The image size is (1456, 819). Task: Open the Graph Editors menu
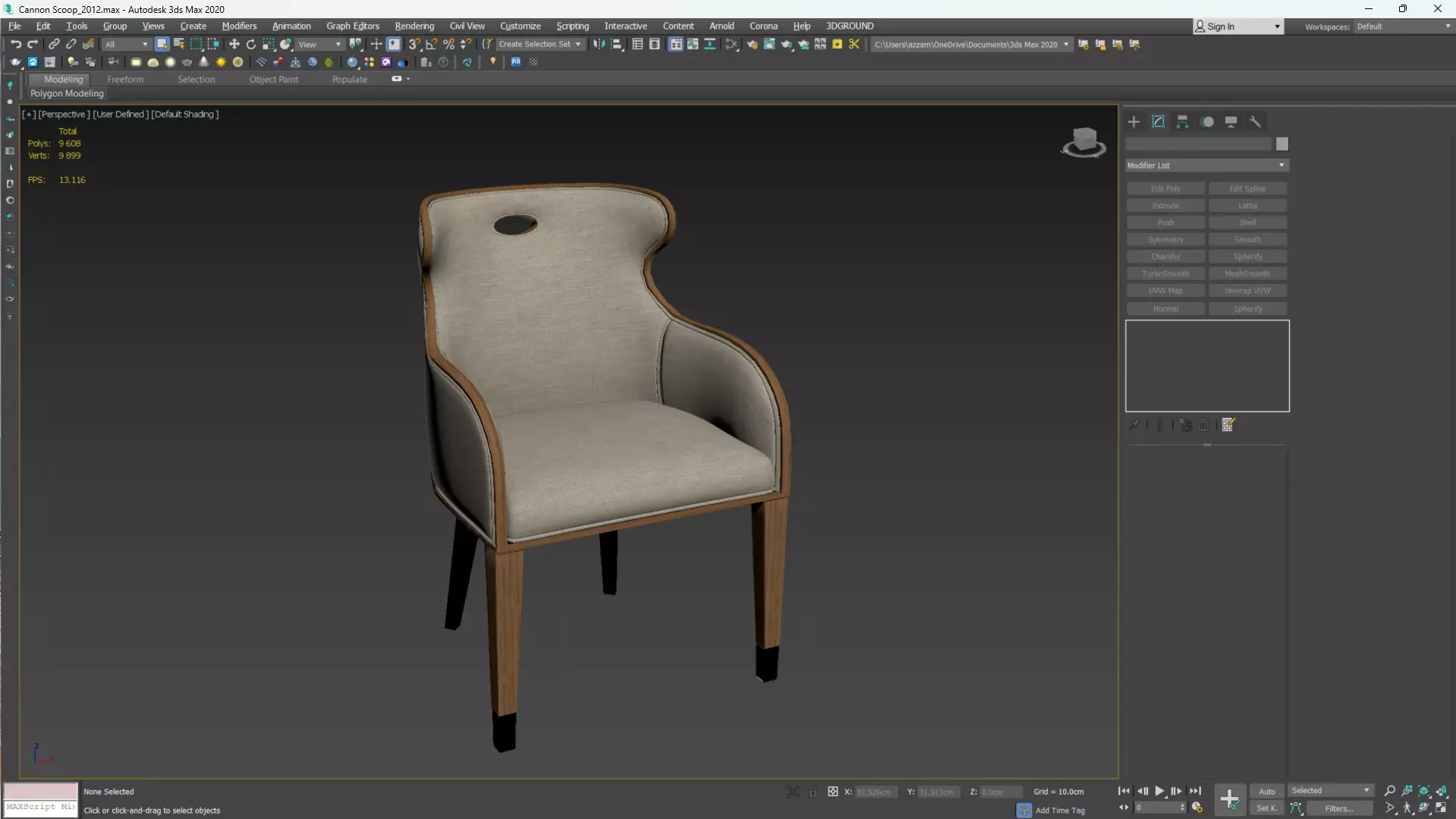[x=353, y=26]
